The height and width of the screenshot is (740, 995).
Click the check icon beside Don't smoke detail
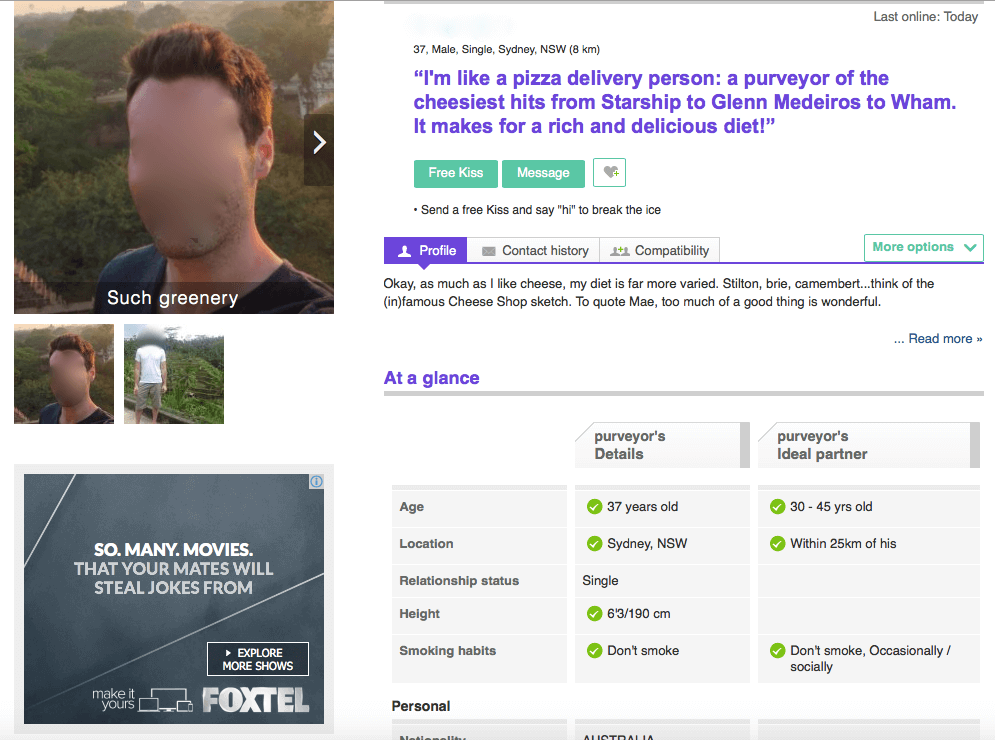point(594,651)
